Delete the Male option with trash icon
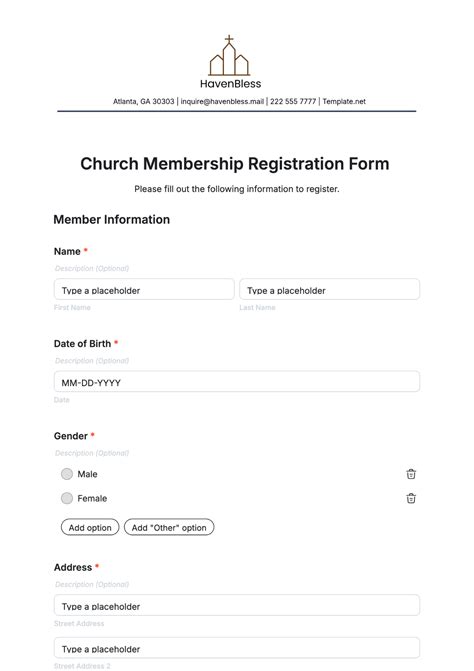474x671 pixels. (x=411, y=474)
